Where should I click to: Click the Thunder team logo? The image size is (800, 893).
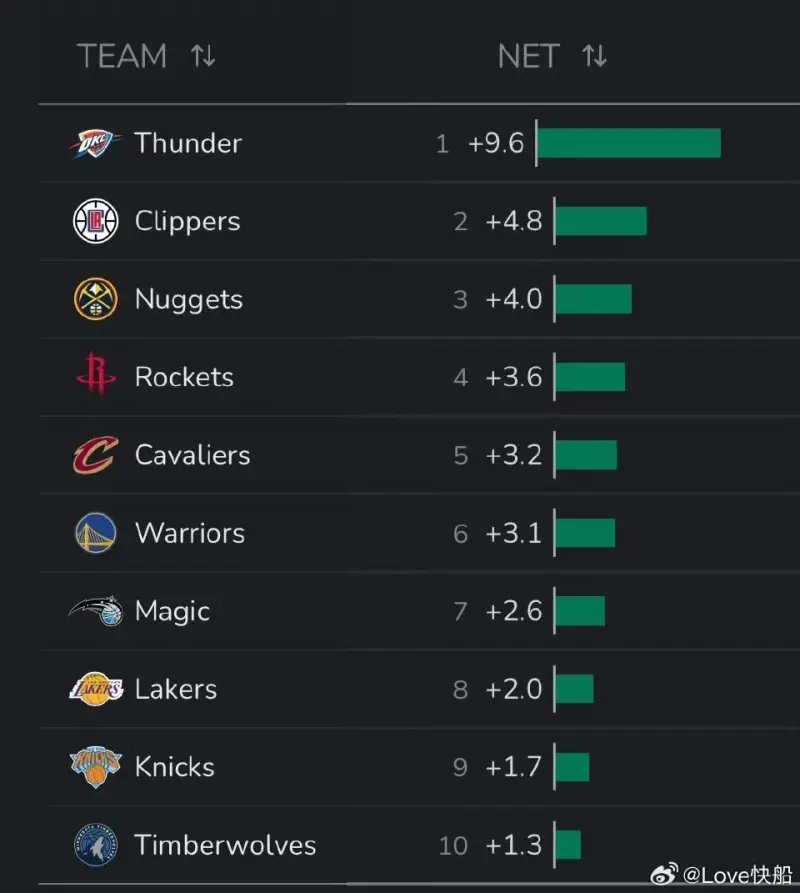[x=96, y=144]
